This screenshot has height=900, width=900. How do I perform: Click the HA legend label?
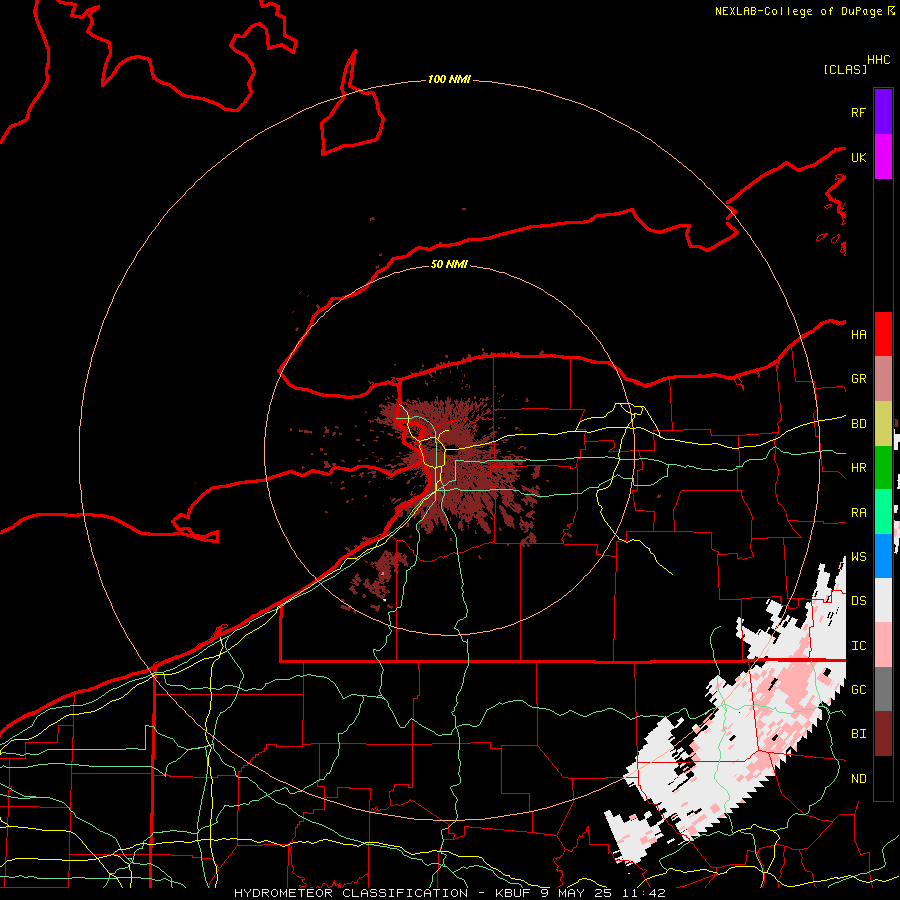(x=858, y=335)
